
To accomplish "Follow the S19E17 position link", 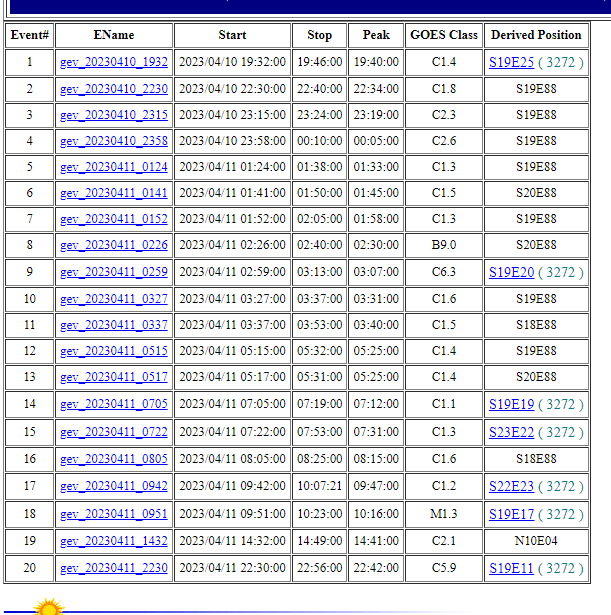I will [x=511, y=514].
